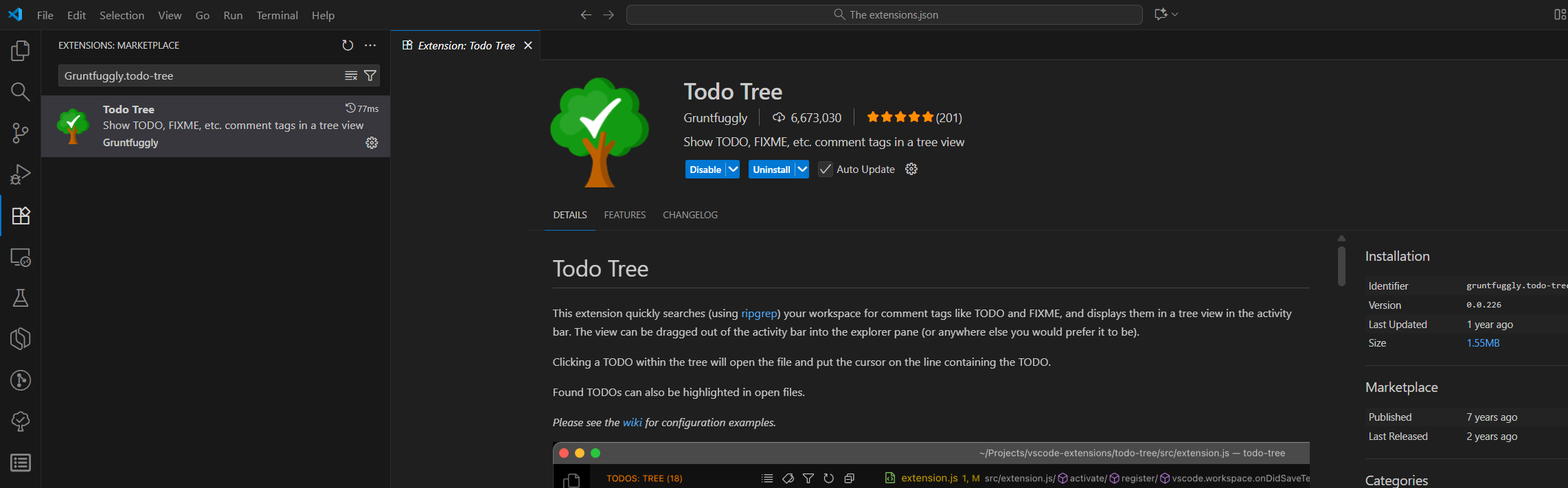
Task: Refresh the extensions marketplace list
Action: pyautogui.click(x=348, y=45)
